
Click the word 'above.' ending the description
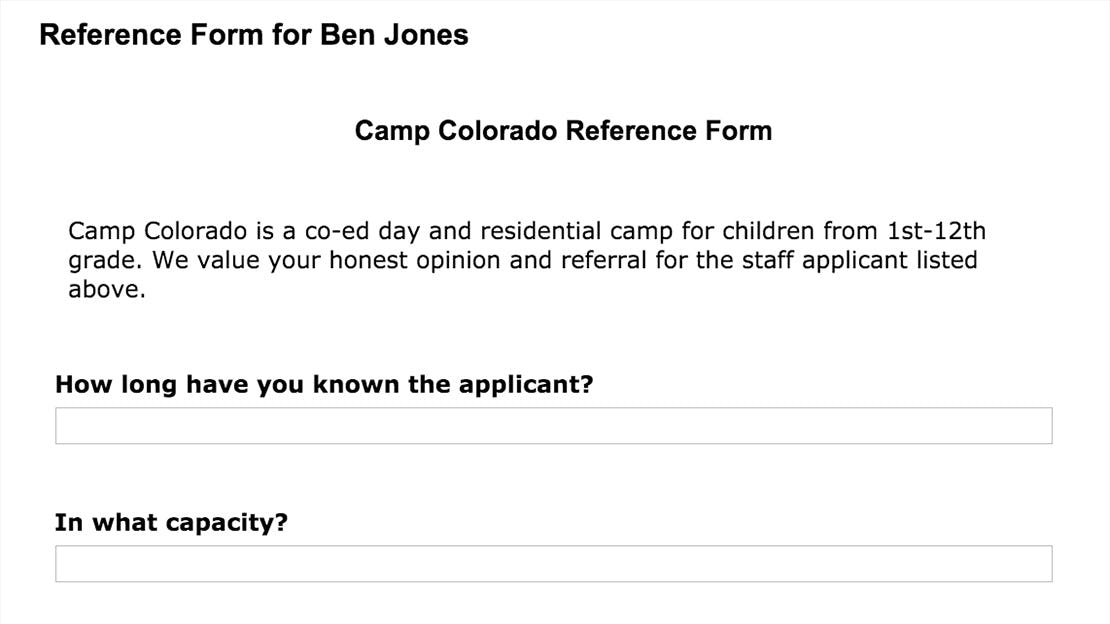(x=107, y=291)
